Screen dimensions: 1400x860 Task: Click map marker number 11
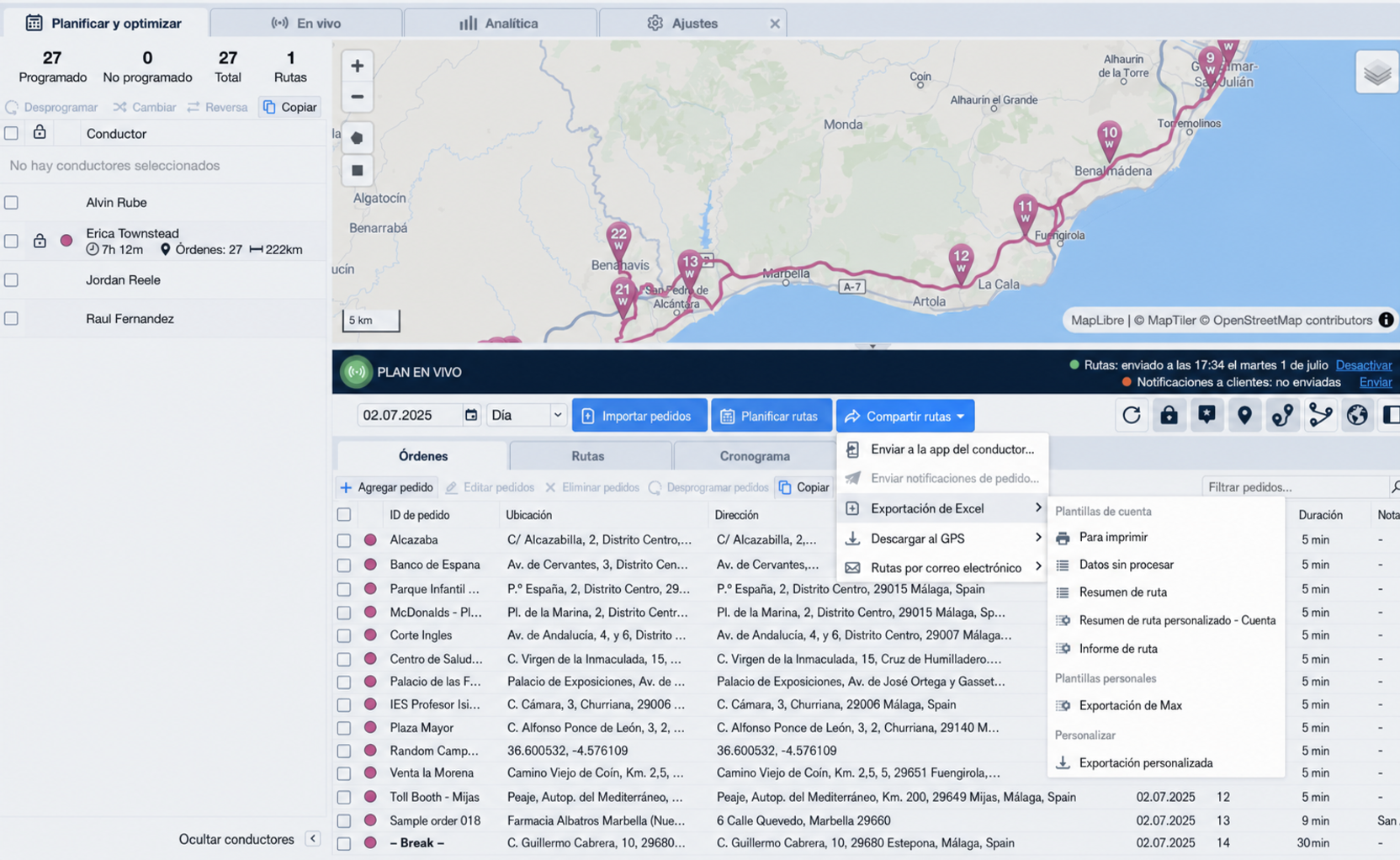pyautogui.click(x=1025, y=213)
